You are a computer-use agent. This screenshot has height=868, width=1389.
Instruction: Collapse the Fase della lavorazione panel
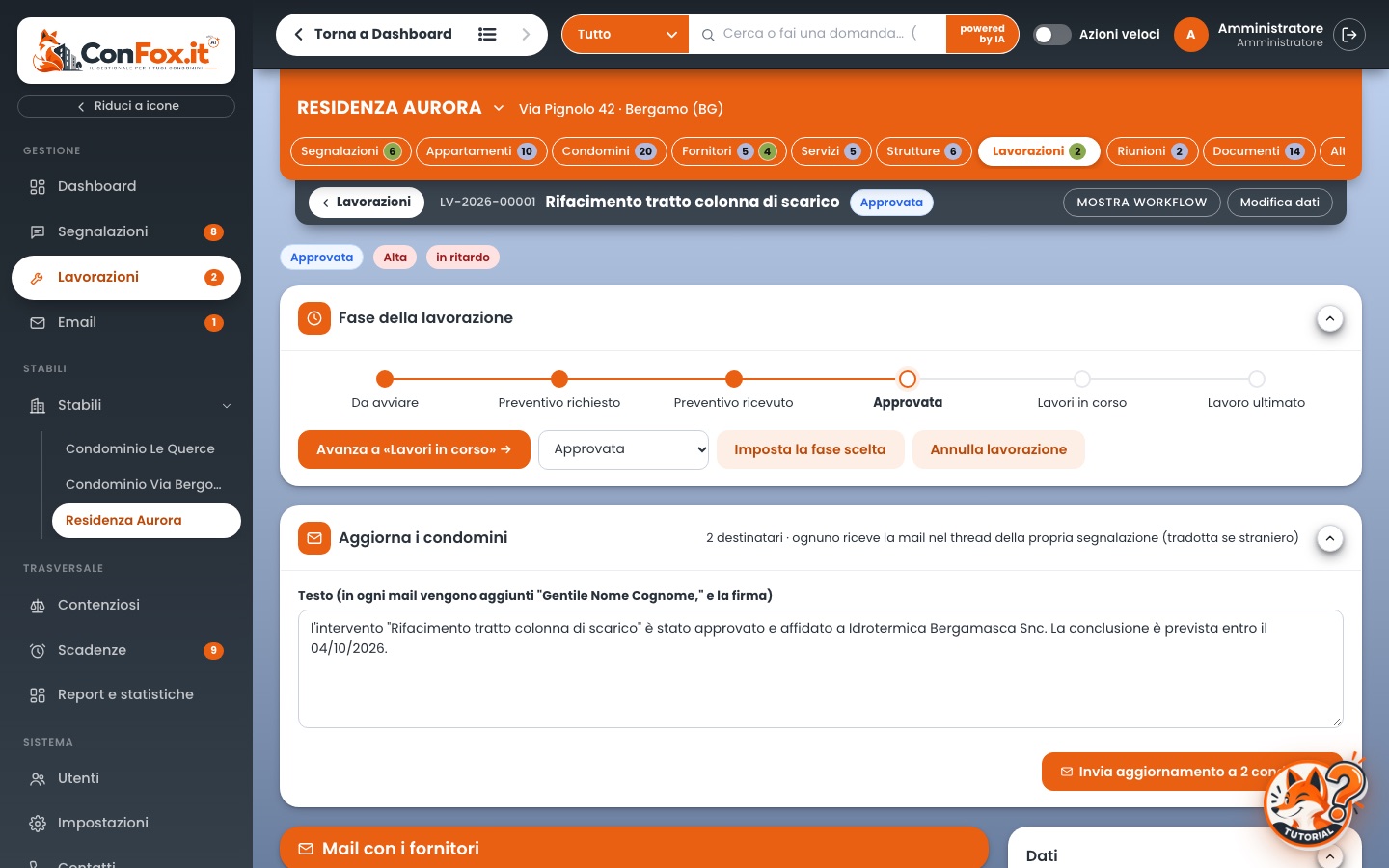1330,318
